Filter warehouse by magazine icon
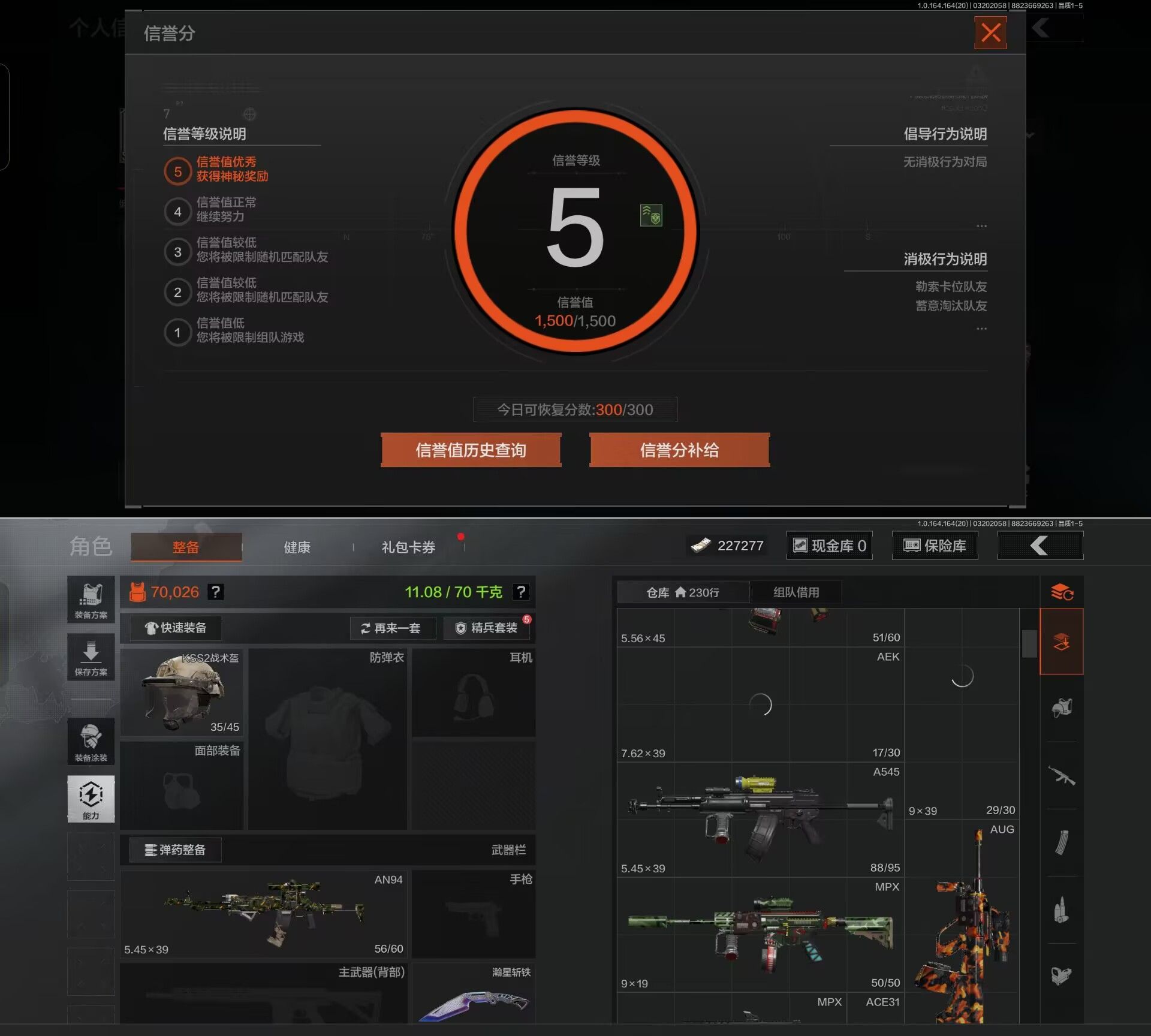 click(x=1061, y=843)
